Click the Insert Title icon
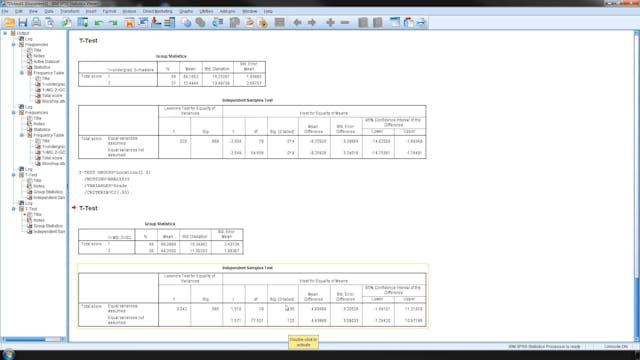The image size is (640, 360). tap(408, 22)
